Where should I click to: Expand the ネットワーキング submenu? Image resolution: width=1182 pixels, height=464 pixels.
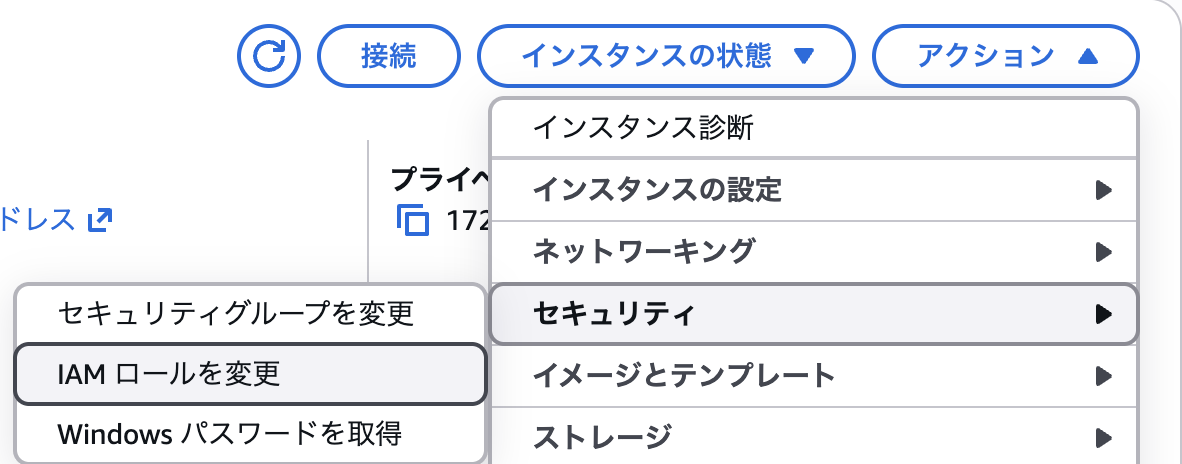click(x=643, y=250)
